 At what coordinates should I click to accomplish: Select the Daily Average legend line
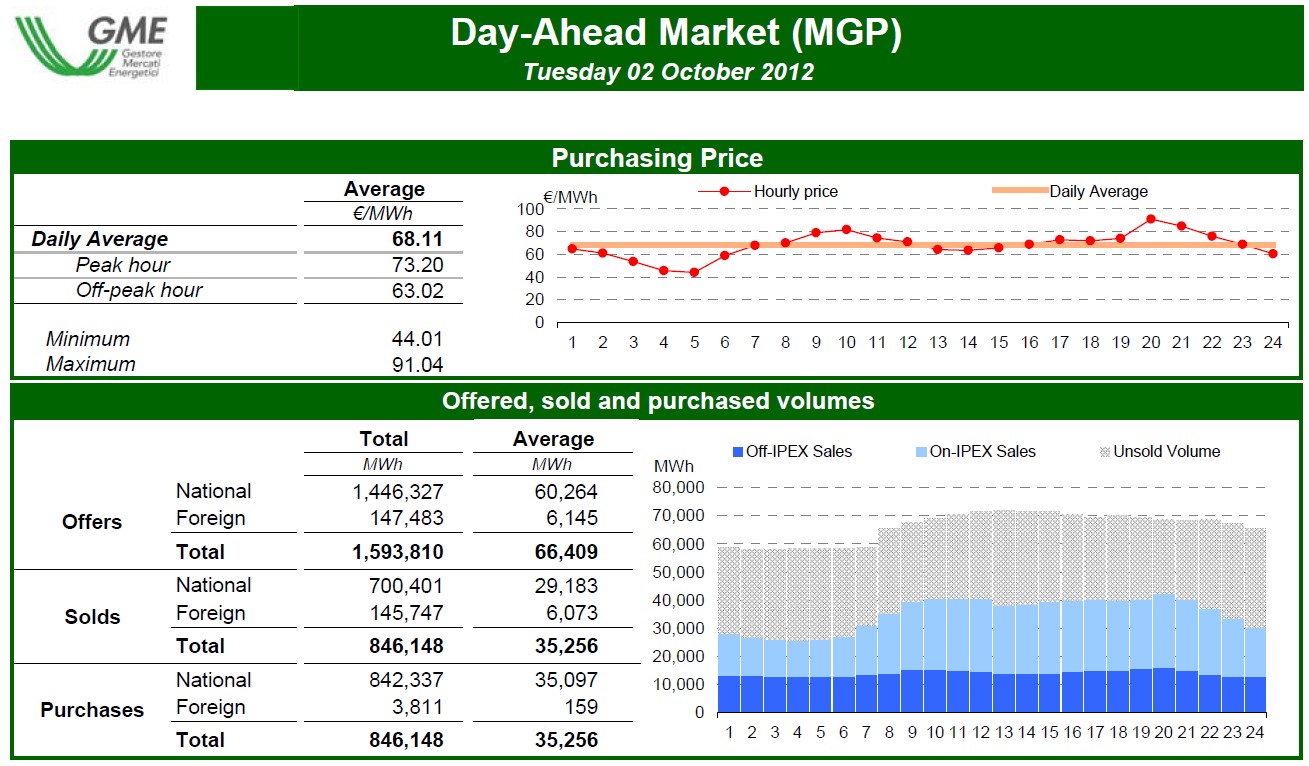[x=1020, y=192]
